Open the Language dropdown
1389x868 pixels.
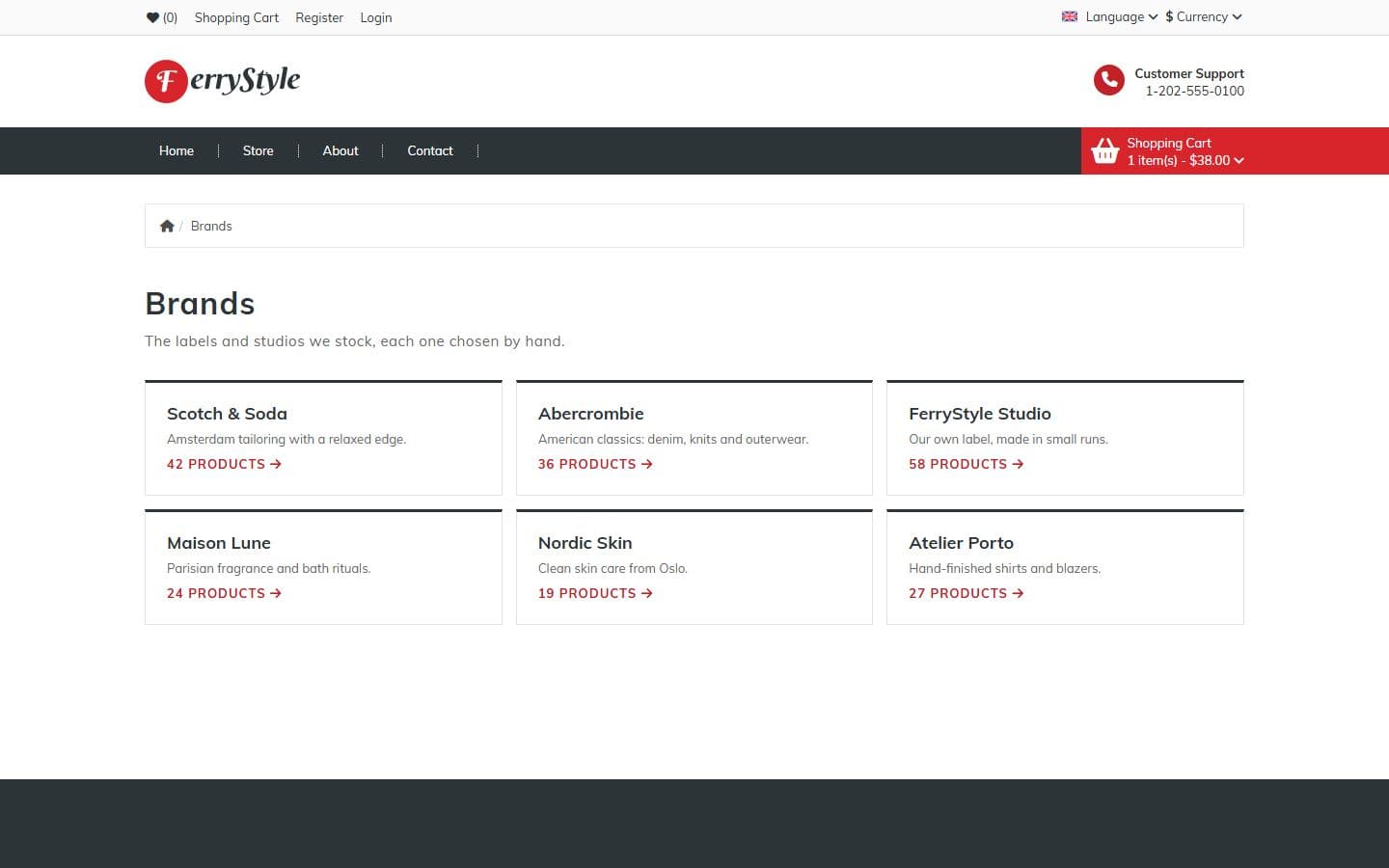[x=1109, y=16]
